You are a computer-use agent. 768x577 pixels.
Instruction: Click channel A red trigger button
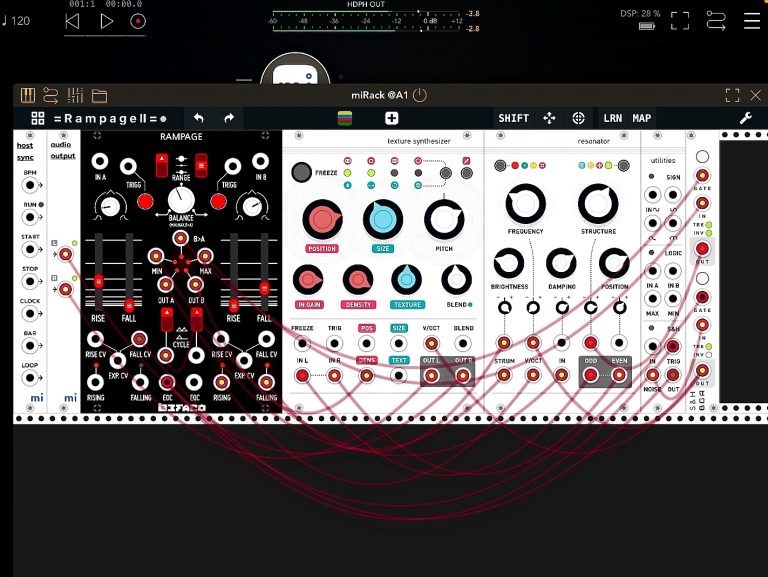tap(145, 201)
